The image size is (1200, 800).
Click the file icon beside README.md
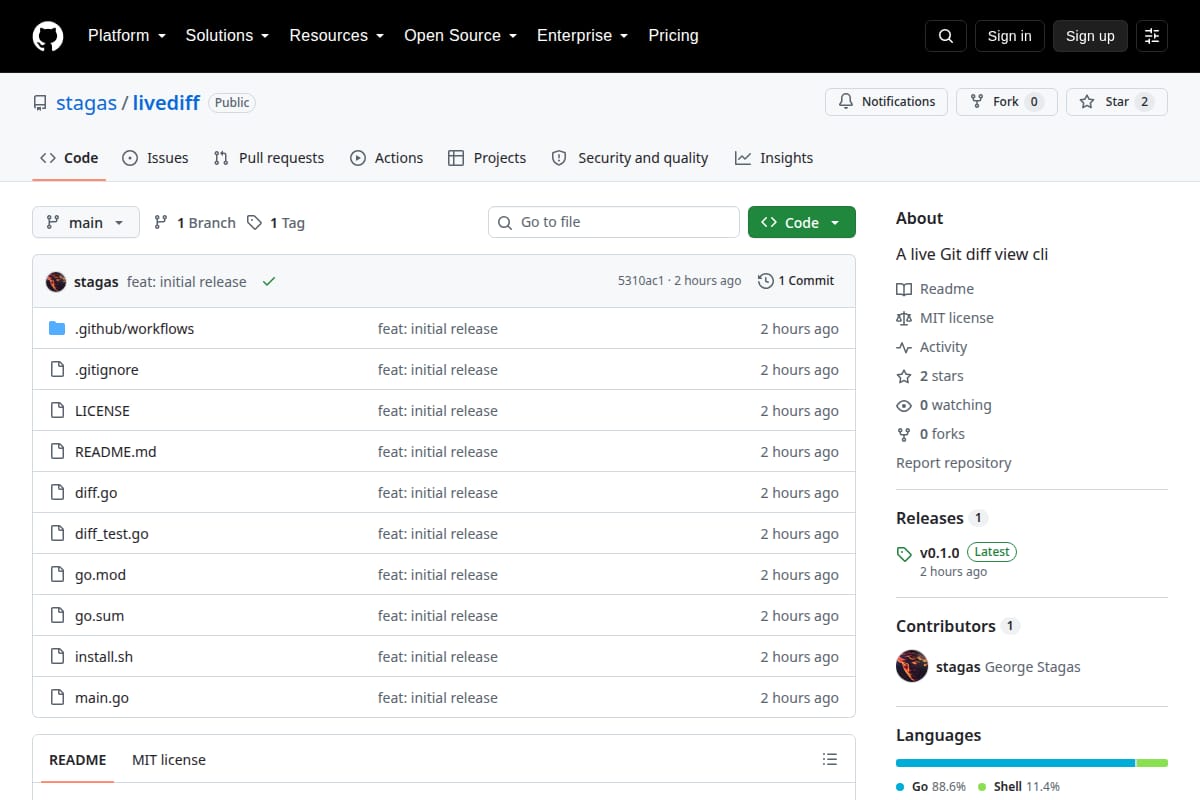click(57, 452)
